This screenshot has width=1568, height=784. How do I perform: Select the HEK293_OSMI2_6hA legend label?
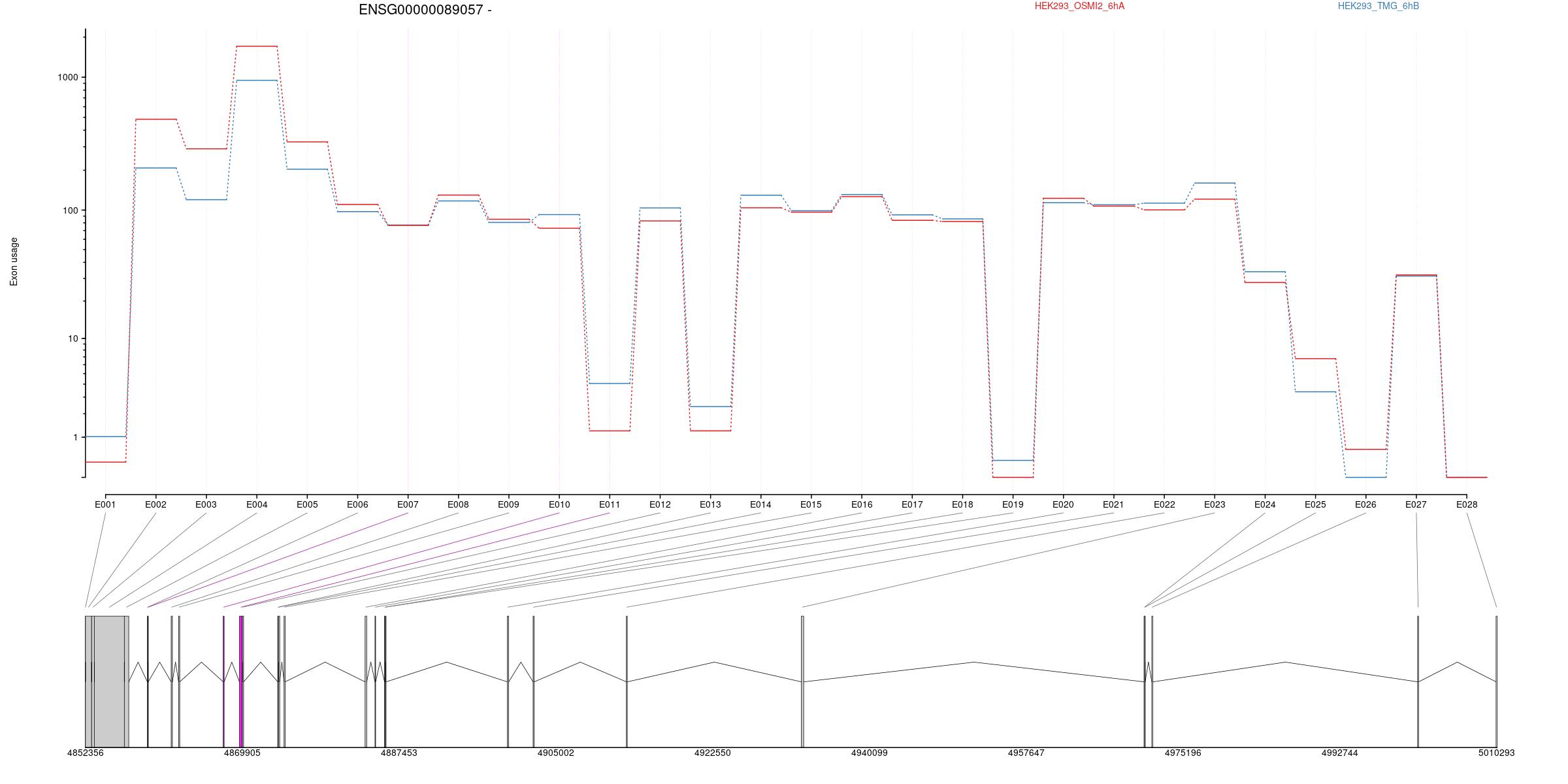(1079, 7)
